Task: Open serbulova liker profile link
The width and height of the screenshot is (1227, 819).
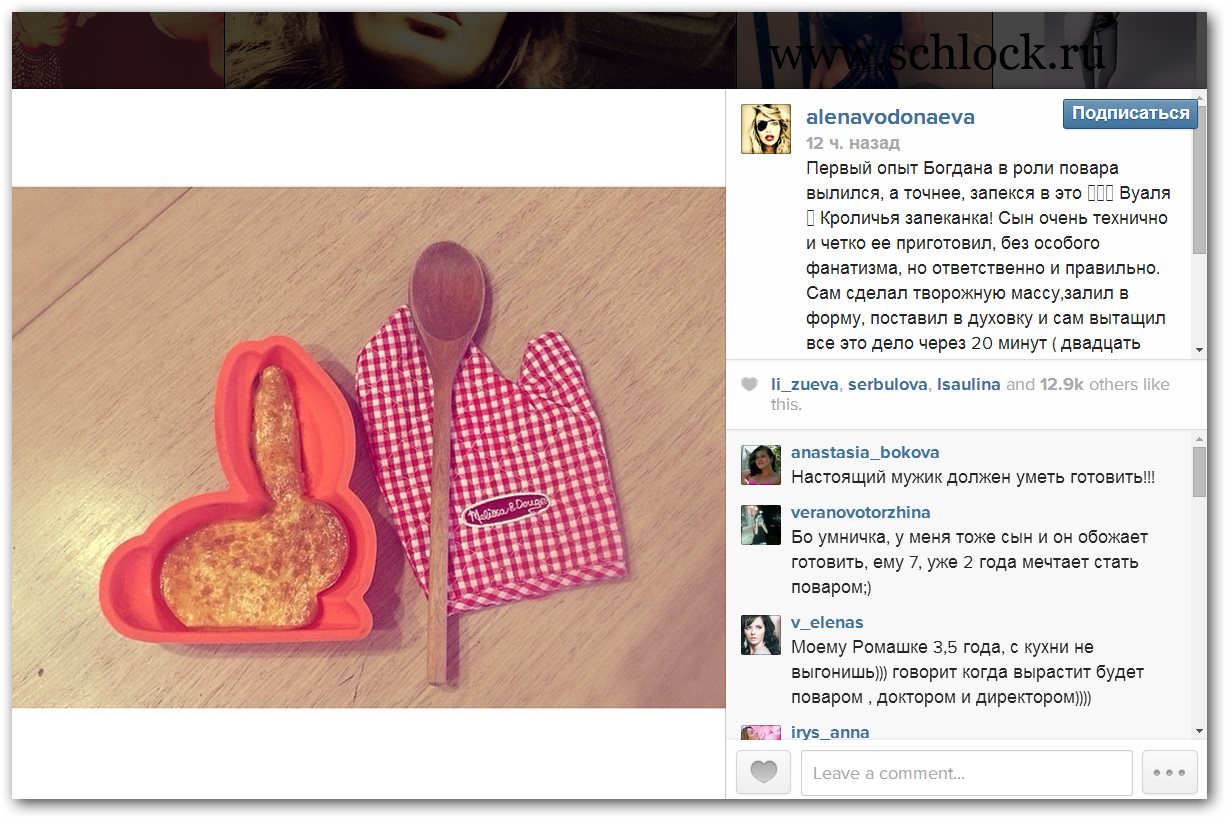Action: tap(888, 385)
